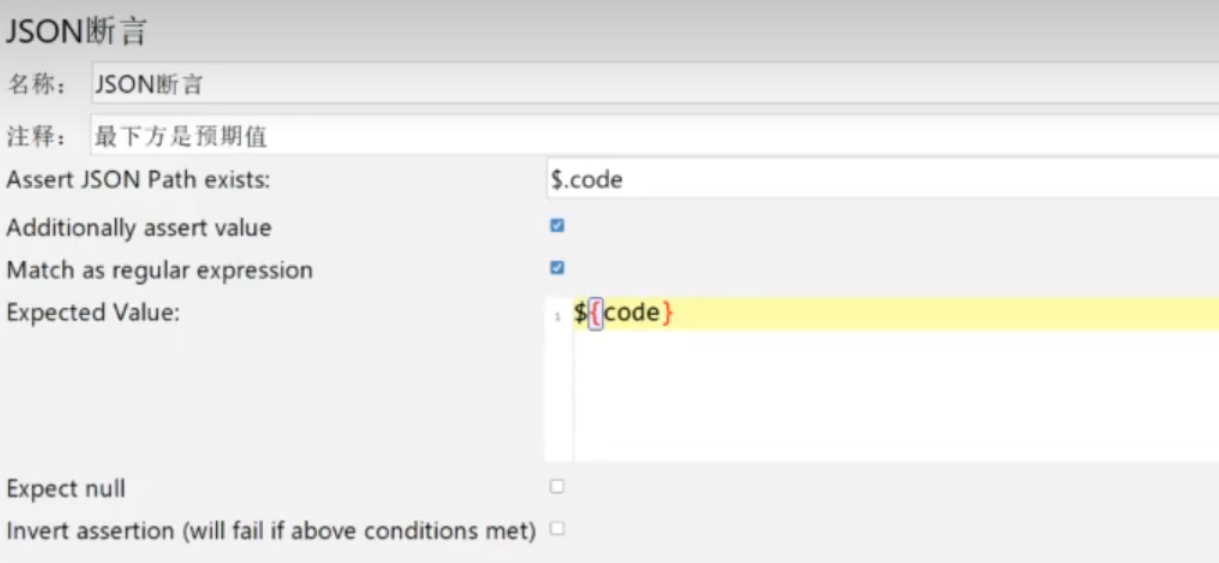Click the Invert assertion label text
This screenshot has height=563, width=1219.
tap(270, 530)
